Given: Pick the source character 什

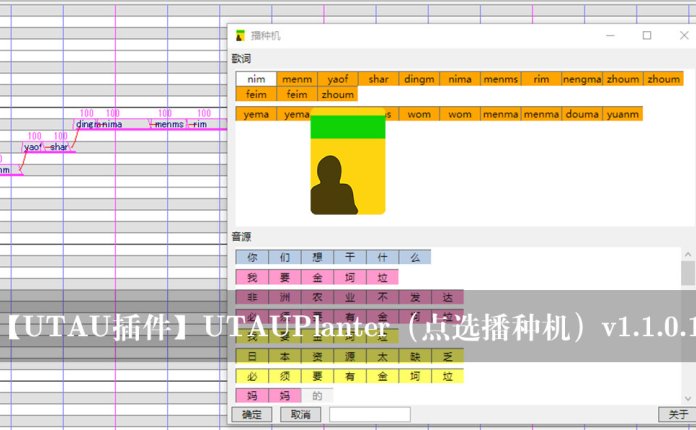Looking at the screenshot, I should coord(382,257).
